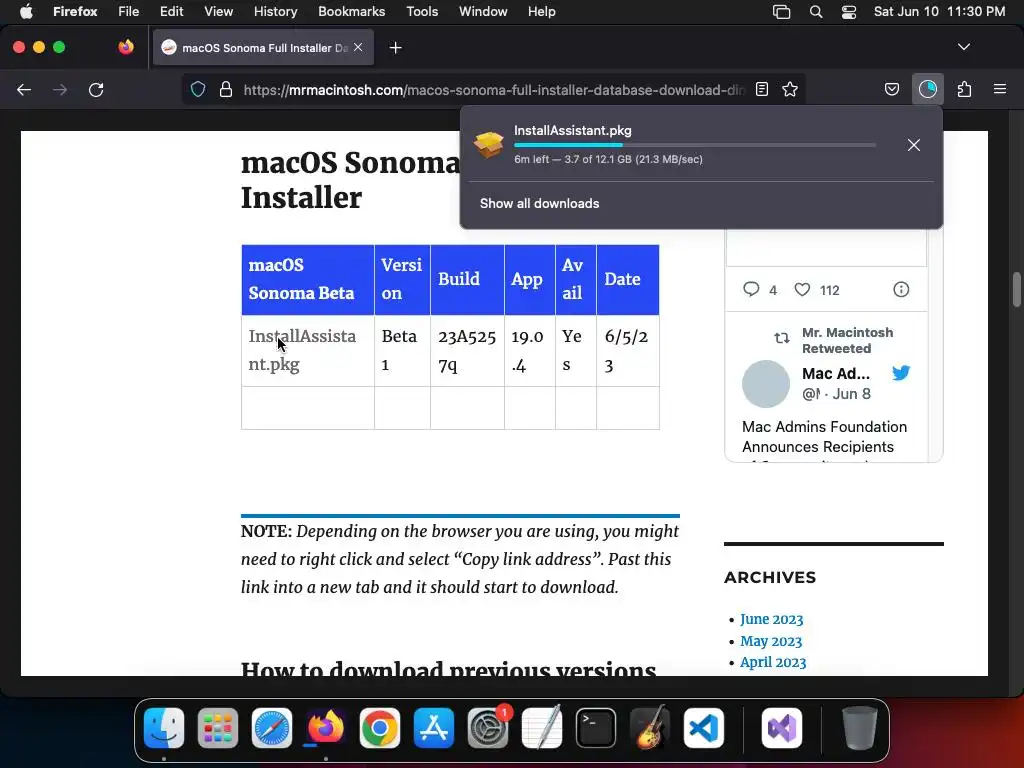Viewport: 1024px width, 768px height.
Task: Open the tracking protection shield
Action: 198,89
